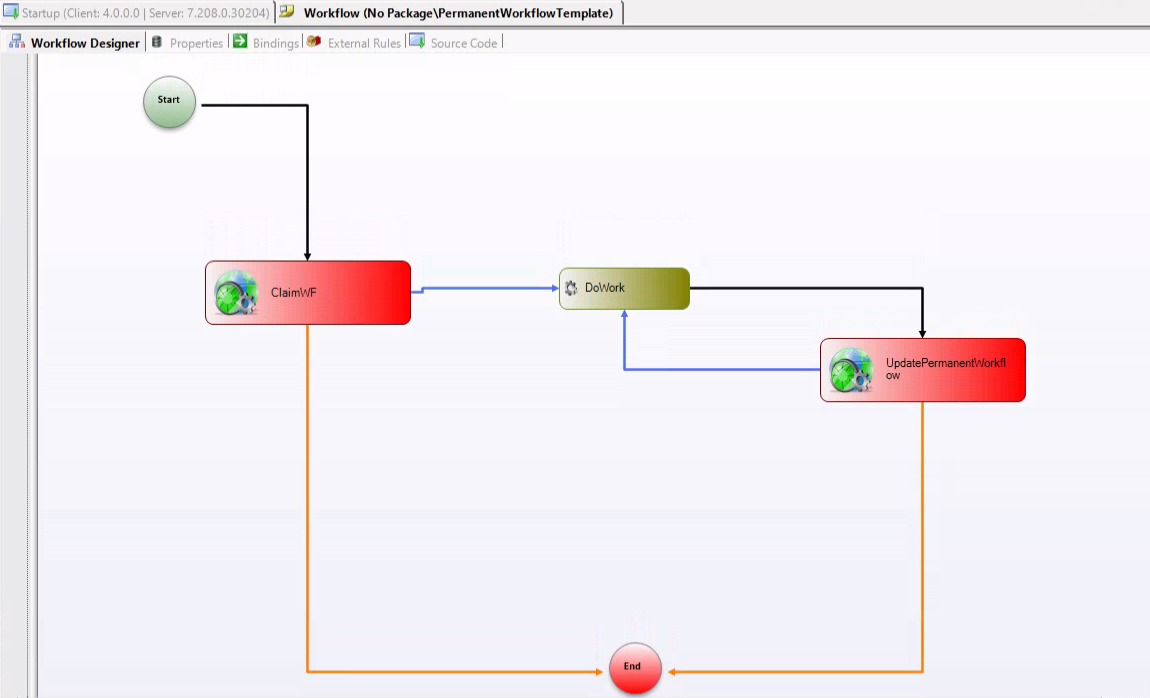Click the Workflow Designer diagram icon
Screen dimensions: 1150x698
[x=17, y=42]
